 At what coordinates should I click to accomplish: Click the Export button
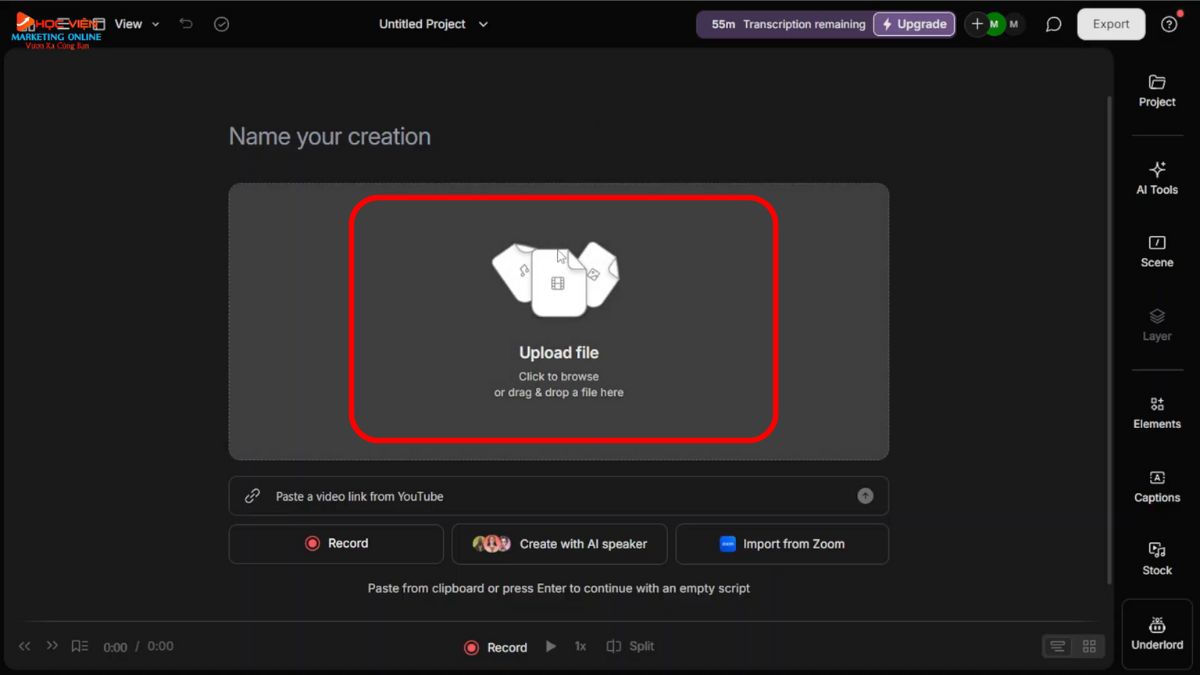click(x=1111, y=24)
